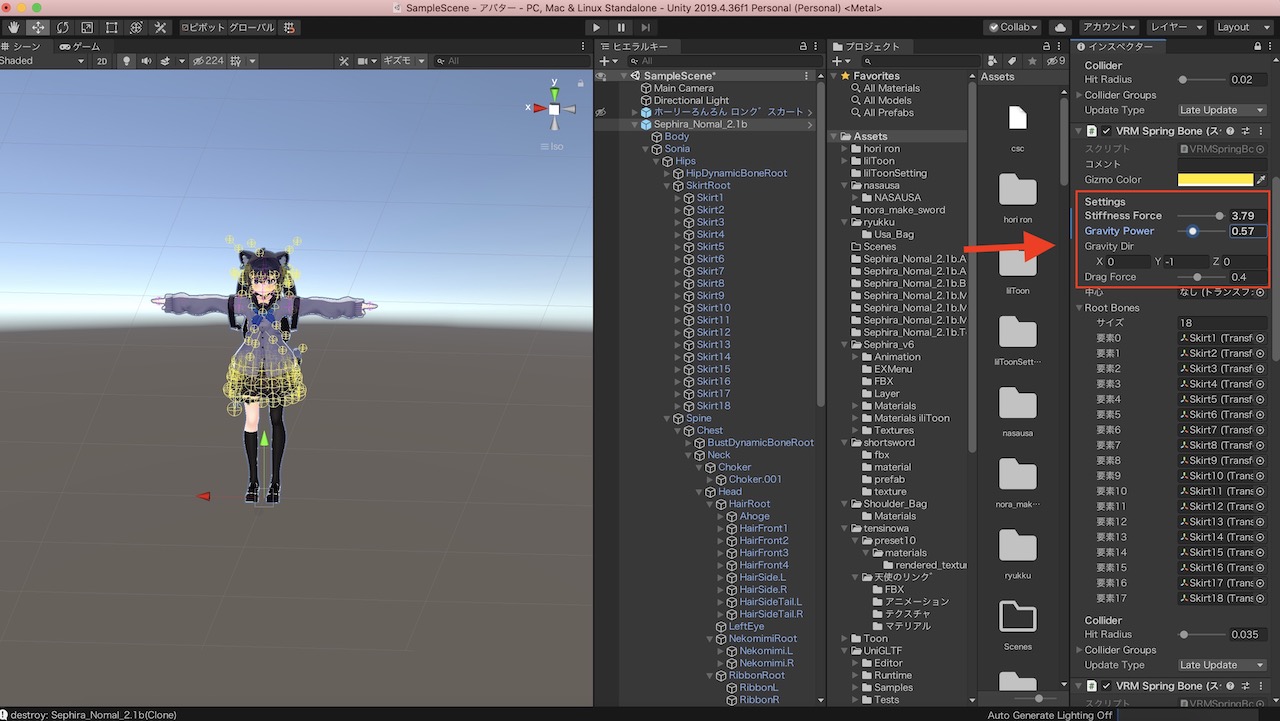This screenshot has width=1280, height=721.
Task: Pick Gizmo Color with the eyedropper
Action: (1261, 180)
